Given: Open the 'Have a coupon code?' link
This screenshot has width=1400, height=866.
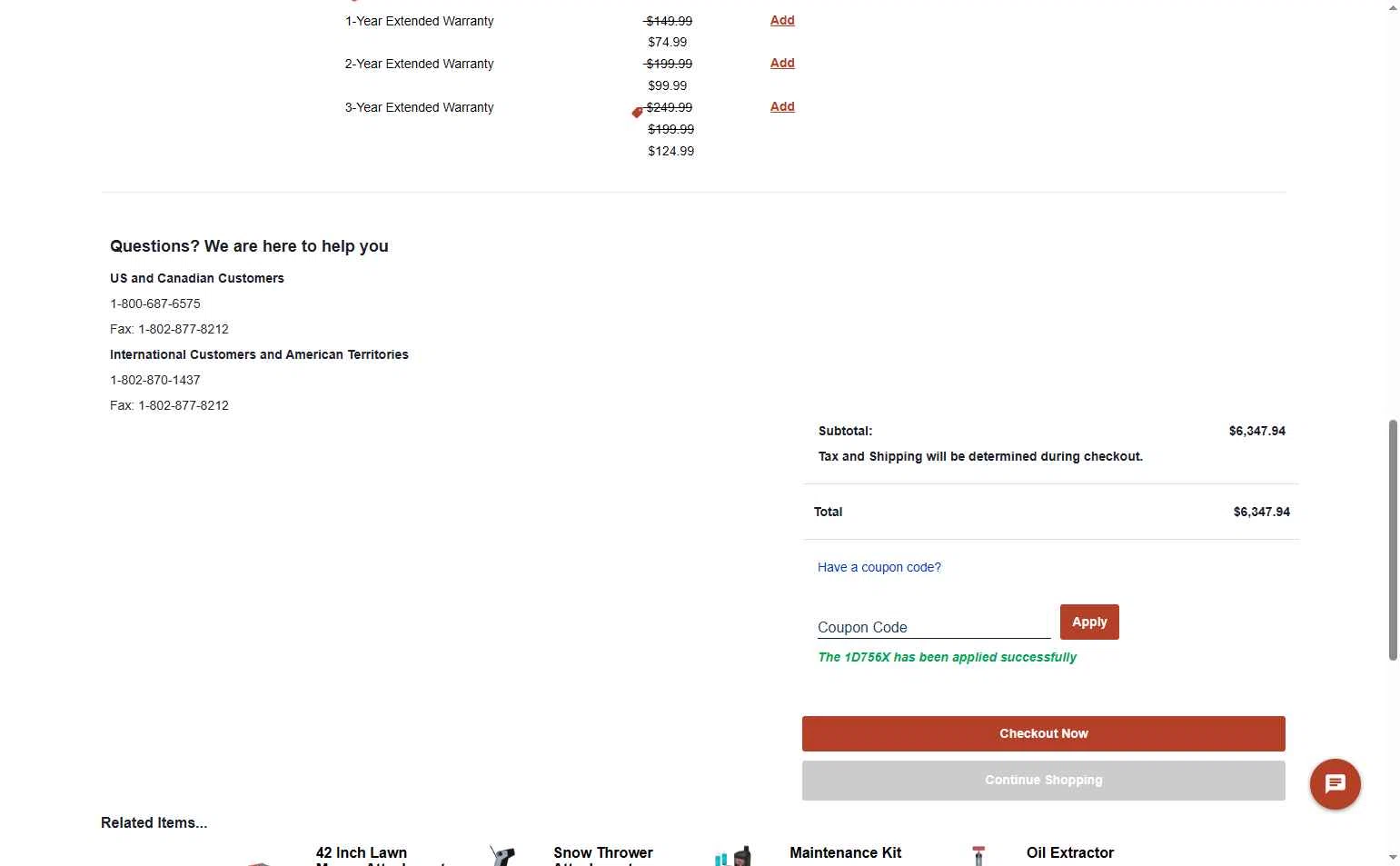Looking at the screenshot, I should (879, 567).
